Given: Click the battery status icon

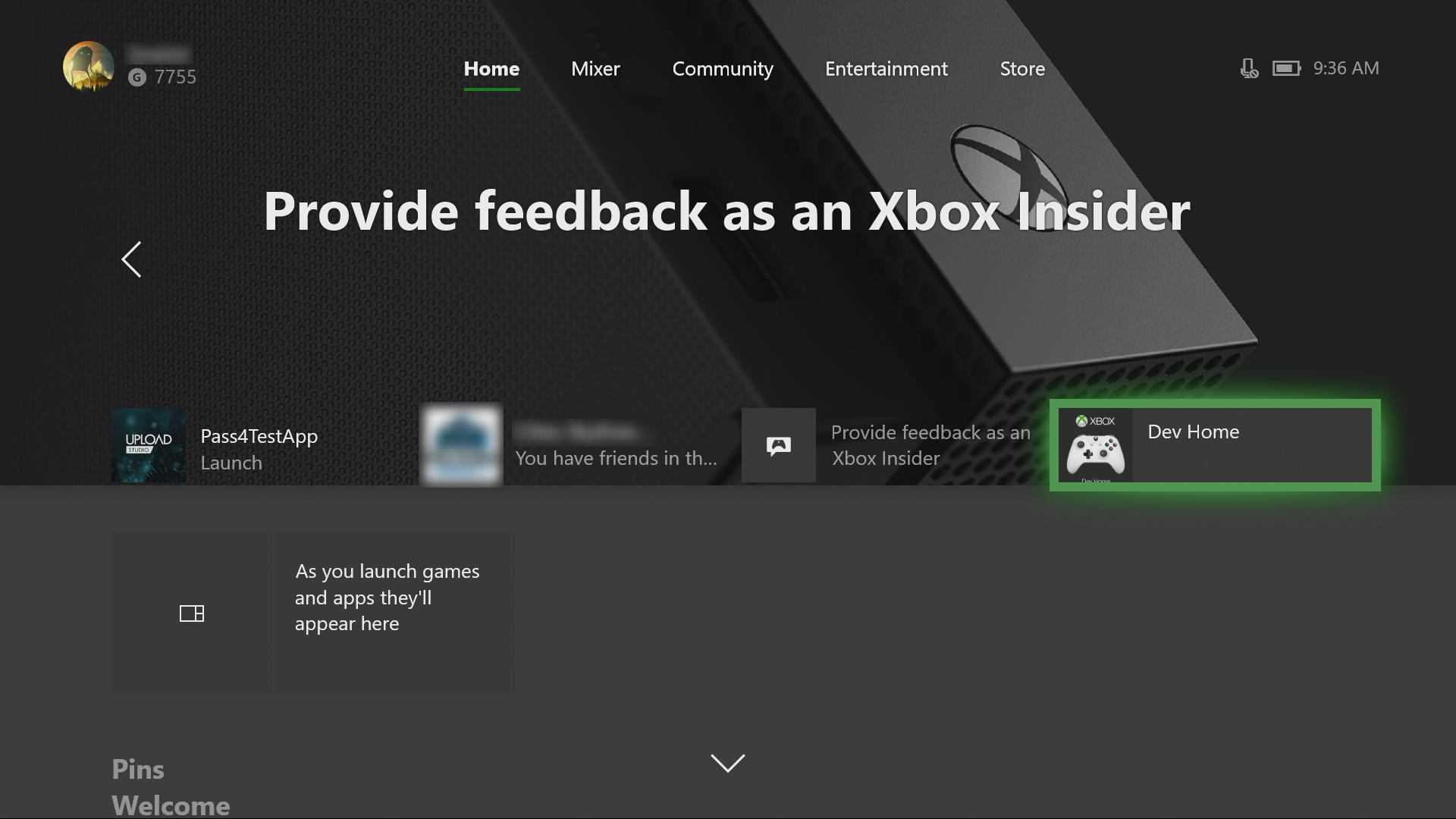Looking at the screenshot, I should click(1285, 67).
